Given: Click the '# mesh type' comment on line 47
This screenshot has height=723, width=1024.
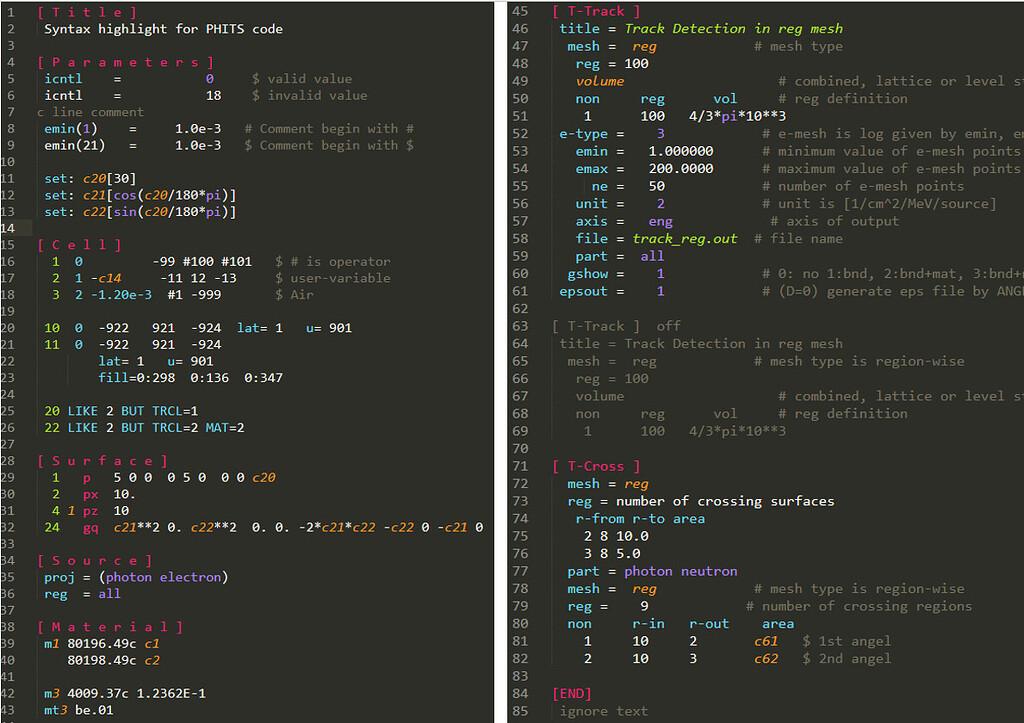Looking at the screenshot, I should tap(798, 46).
